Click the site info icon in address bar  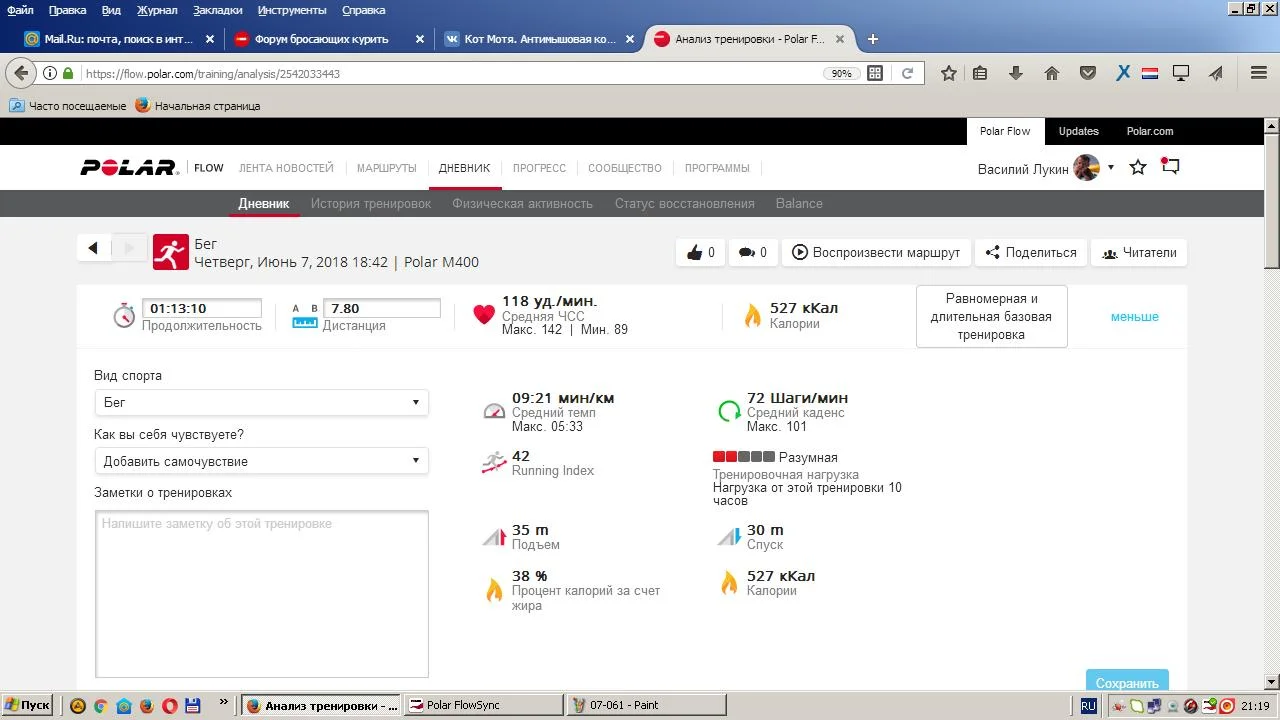pos(50,73)
